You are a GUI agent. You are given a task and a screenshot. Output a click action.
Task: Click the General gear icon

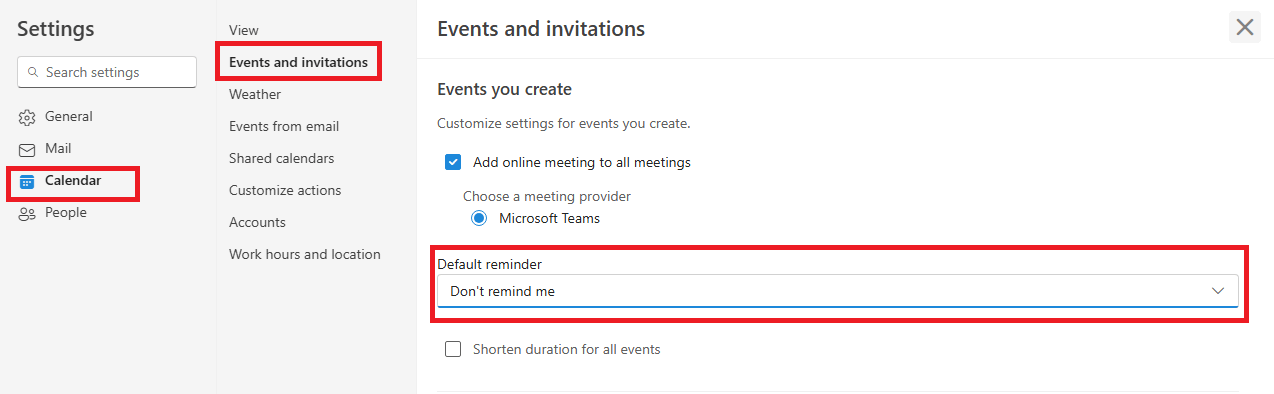pyautogui.click(x=27, y=118)
